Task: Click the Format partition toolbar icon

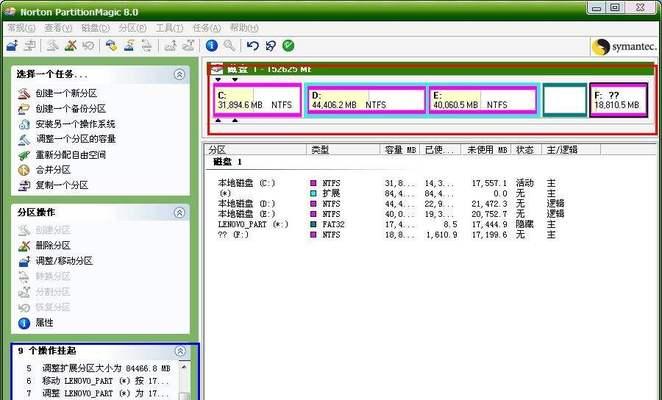Action: [x=129, y=46]
